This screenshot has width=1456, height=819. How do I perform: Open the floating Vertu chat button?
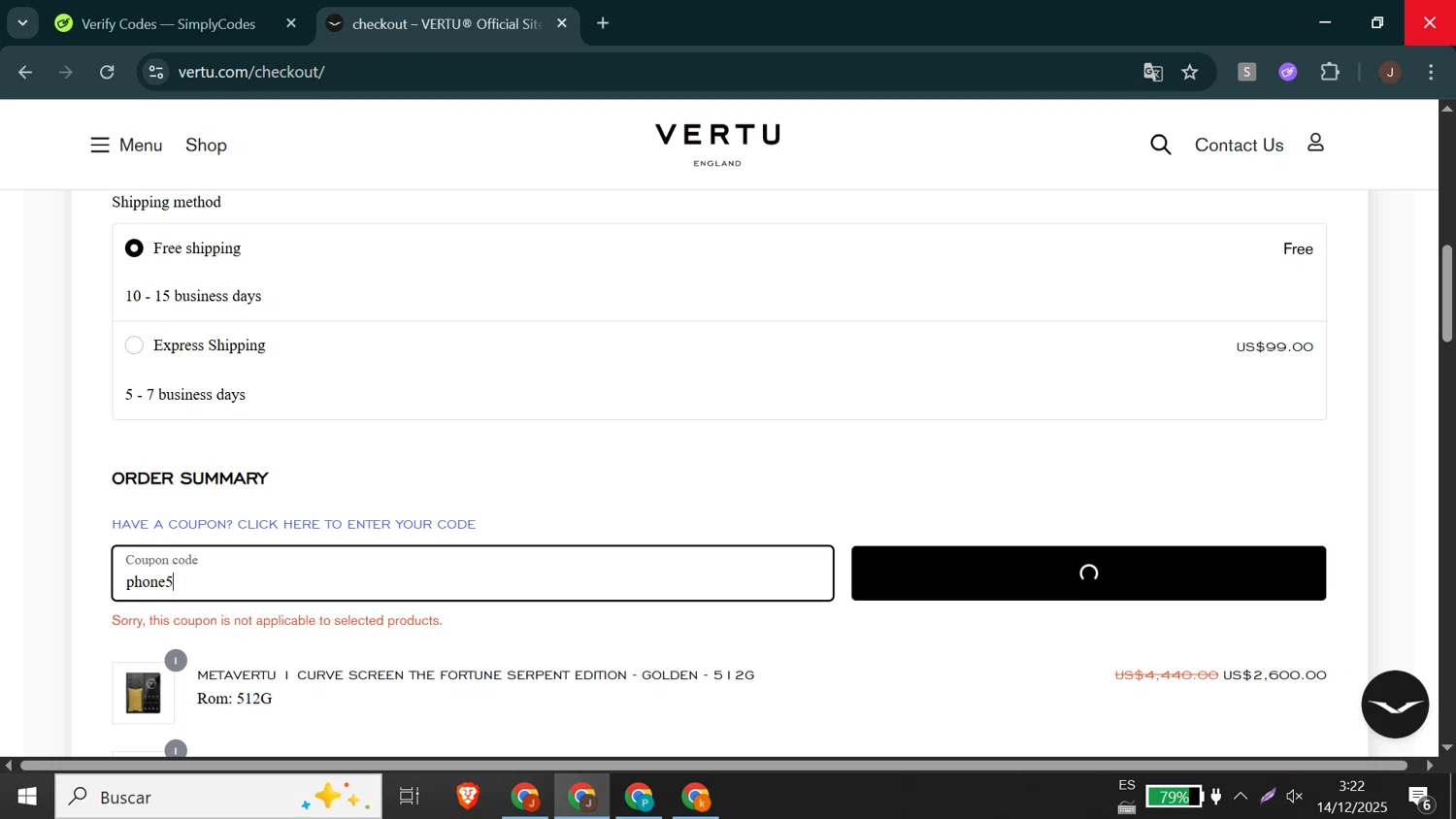(x=1395, y=704)
